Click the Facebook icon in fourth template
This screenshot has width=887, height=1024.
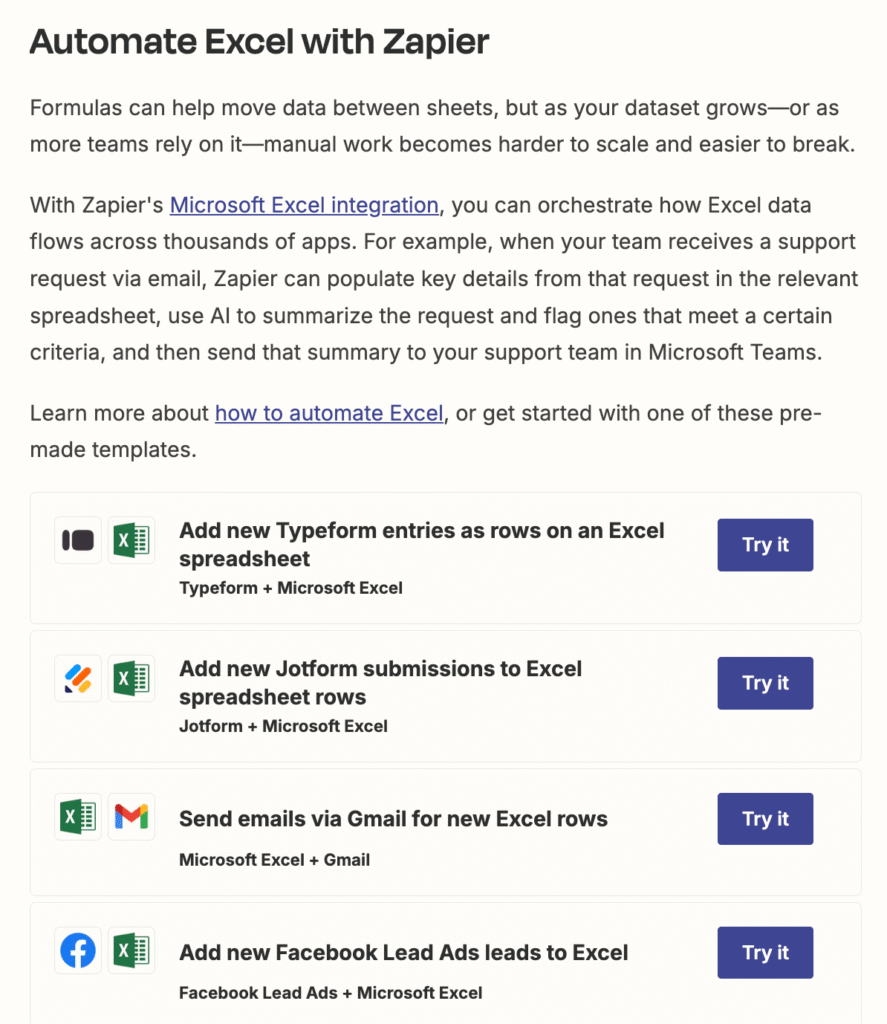(x=78, y=950)
